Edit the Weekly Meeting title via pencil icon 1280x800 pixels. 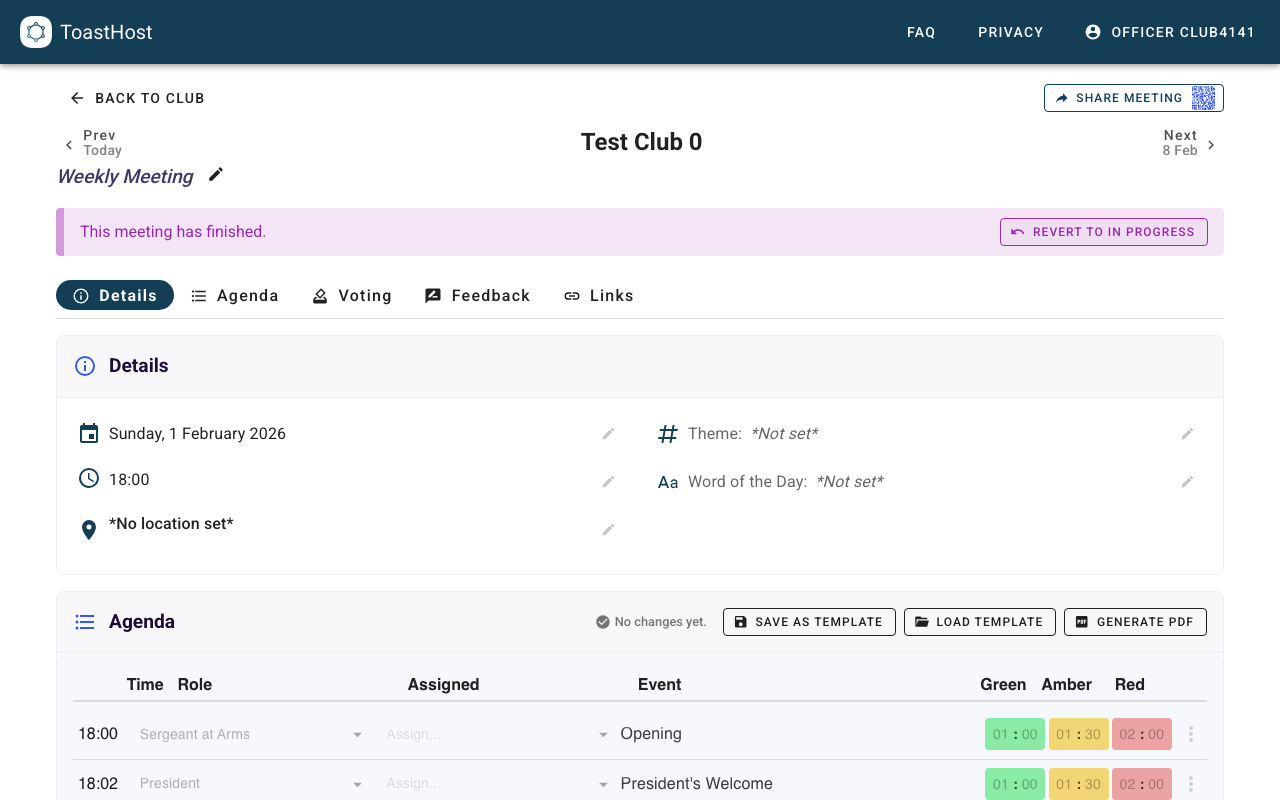[215, 175]
